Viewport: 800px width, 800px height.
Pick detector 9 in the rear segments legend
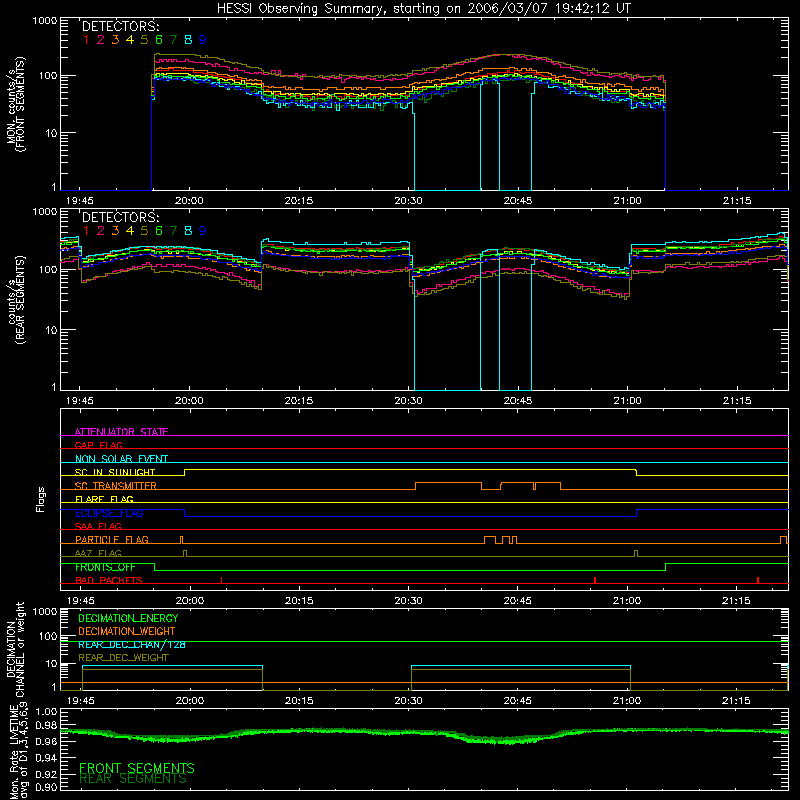point(203,231)
